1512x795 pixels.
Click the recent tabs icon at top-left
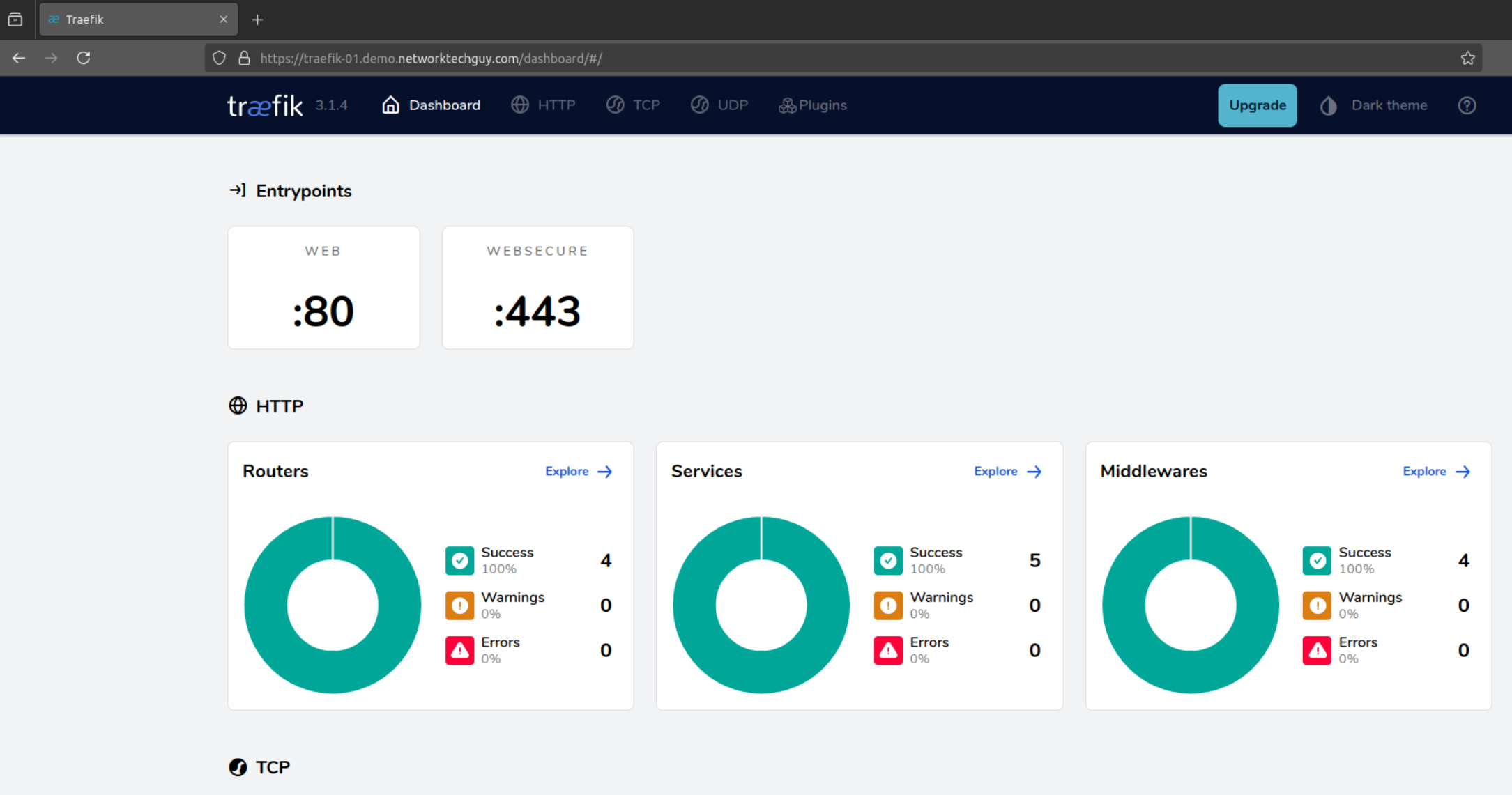pos(15,20)
